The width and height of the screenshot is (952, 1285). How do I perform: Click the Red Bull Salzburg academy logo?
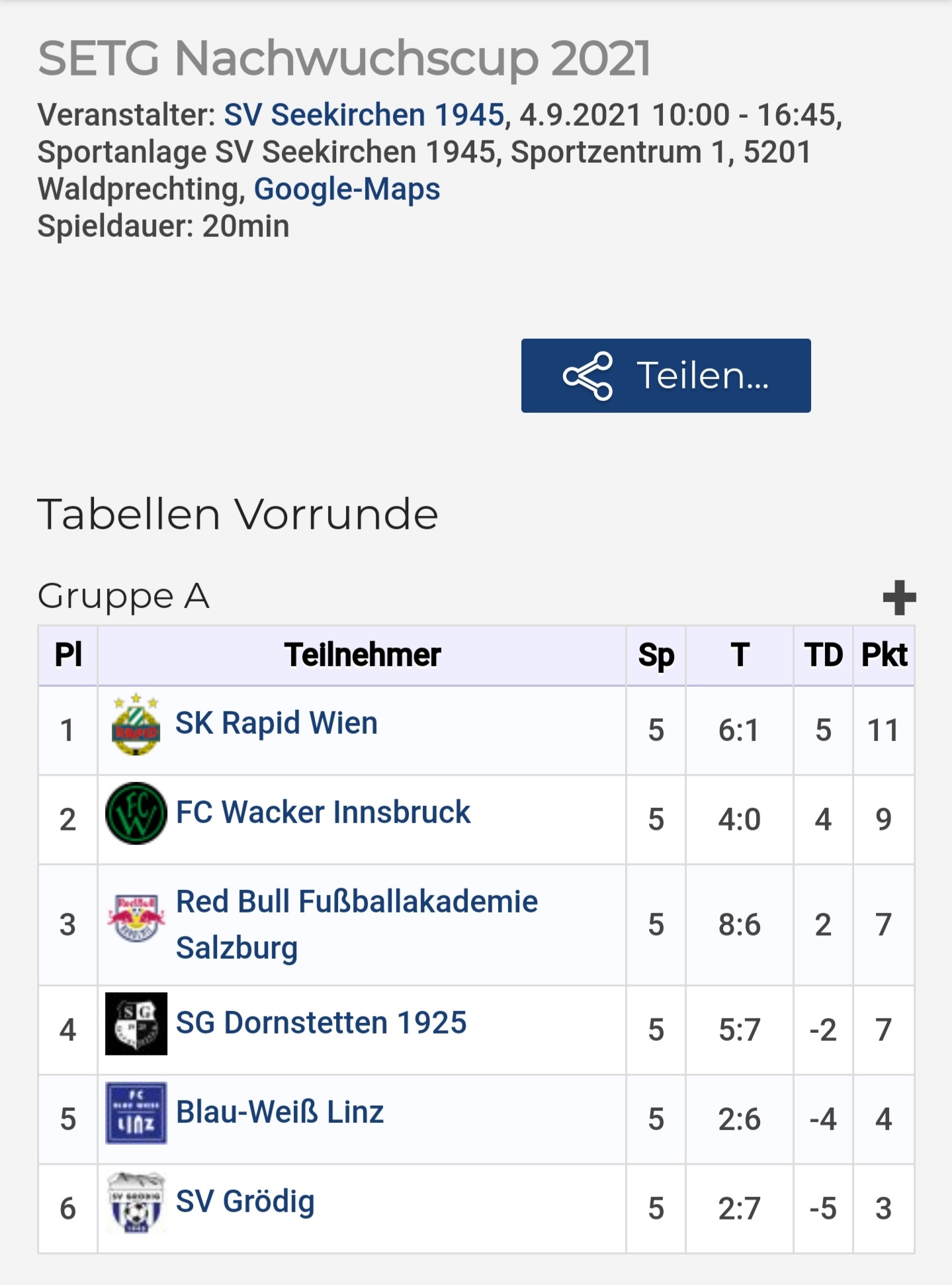pos(136,918)
